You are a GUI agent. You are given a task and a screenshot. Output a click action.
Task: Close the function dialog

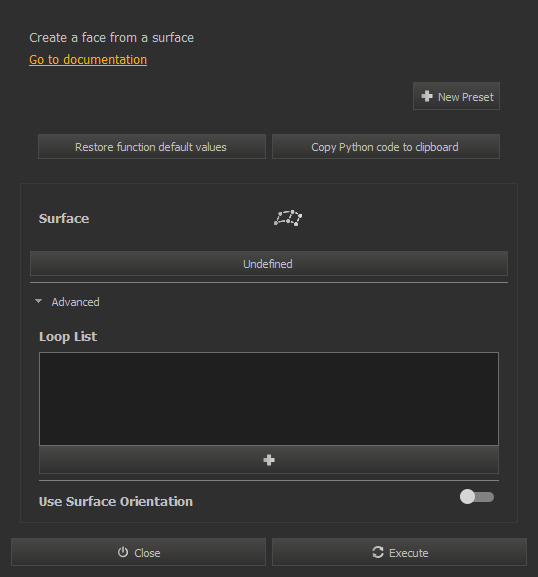(x=138, y=552)
